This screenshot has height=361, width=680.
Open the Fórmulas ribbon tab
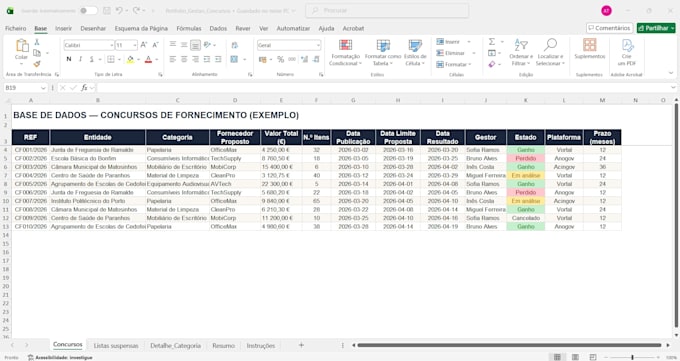189,28
